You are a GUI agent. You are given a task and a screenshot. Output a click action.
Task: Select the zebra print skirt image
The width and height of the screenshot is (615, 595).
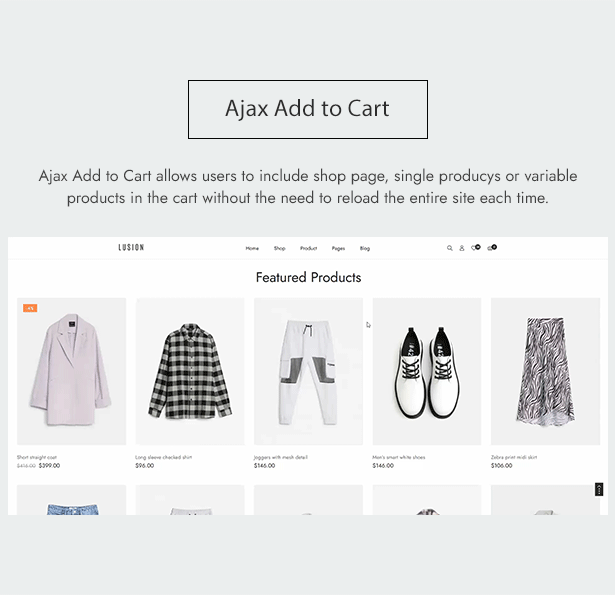click(x=545, y=371)
